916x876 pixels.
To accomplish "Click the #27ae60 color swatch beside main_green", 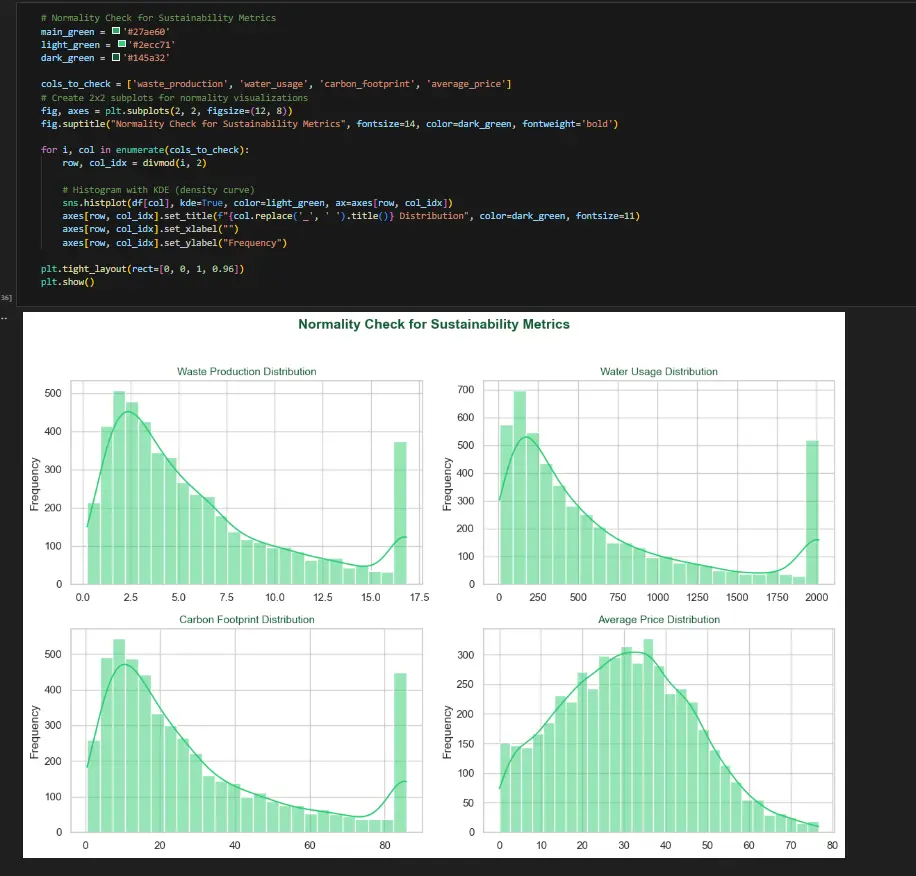I will point(116,31).
